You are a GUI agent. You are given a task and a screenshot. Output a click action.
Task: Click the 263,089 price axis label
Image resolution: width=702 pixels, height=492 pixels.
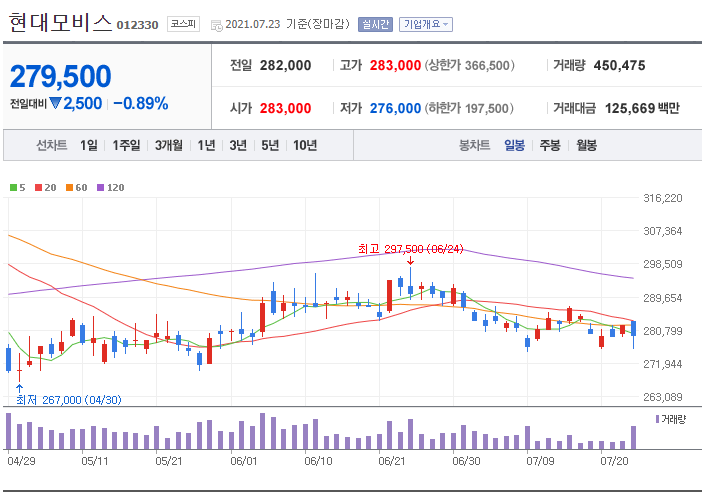[x=663, y=397]
